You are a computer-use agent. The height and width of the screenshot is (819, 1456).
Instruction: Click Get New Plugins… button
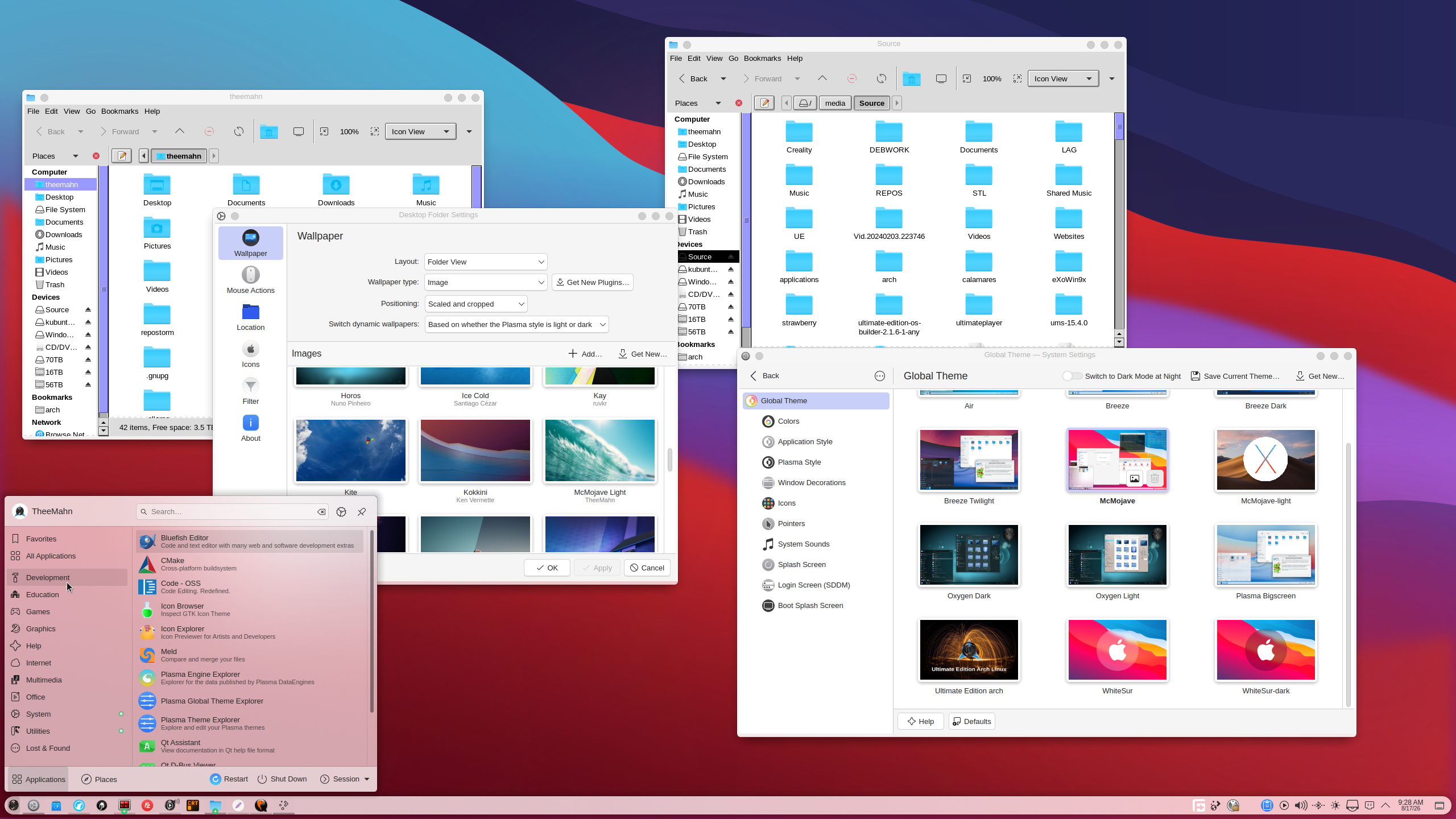pyautogui.click(x=593, y=282)
